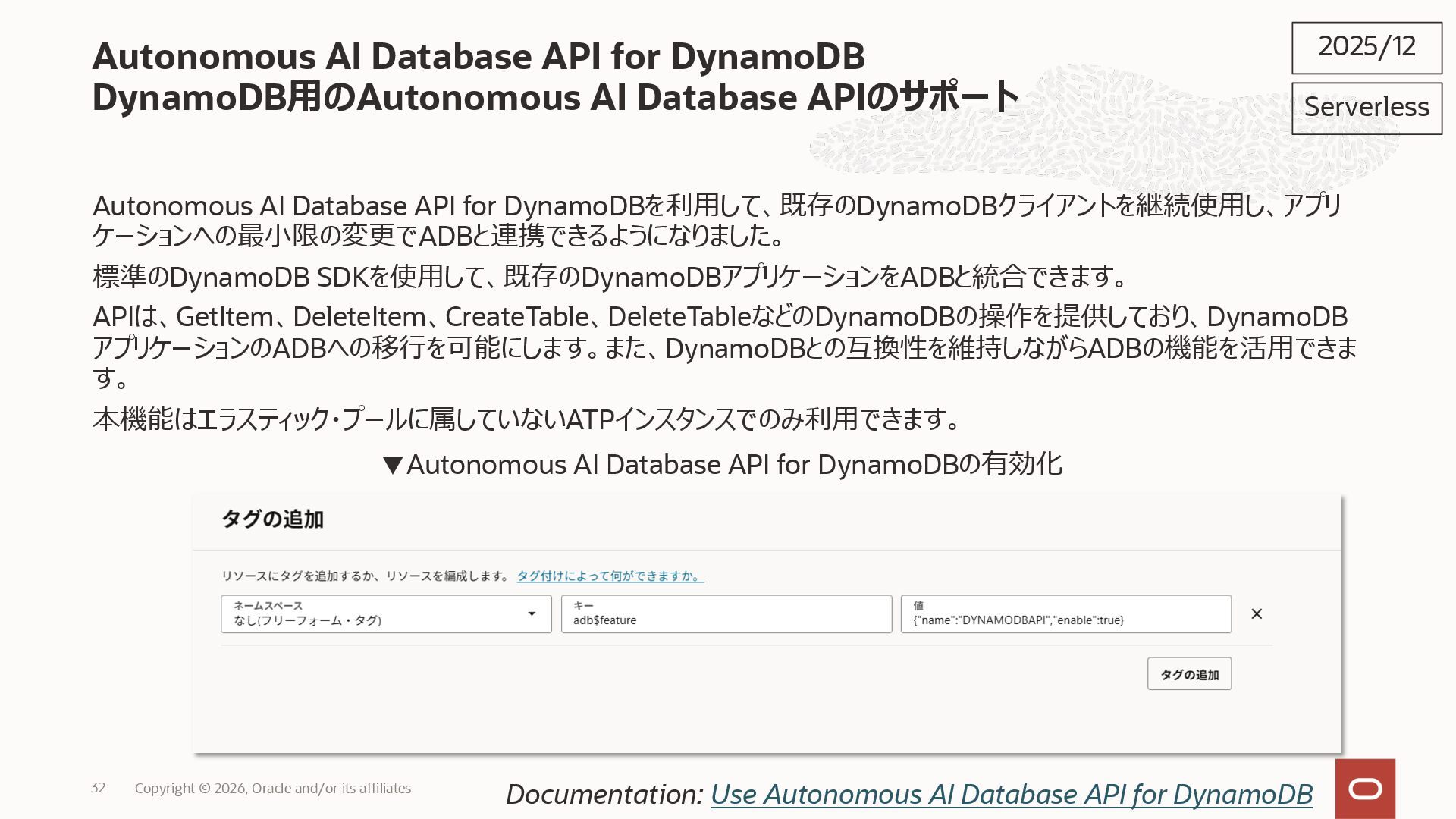
Task: Click the Copyright 2026 Oracle footer text
Action: click(273, 789)
